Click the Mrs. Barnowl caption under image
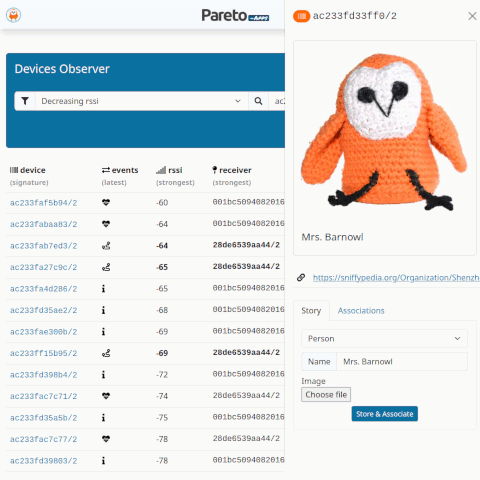 [332, 237]
